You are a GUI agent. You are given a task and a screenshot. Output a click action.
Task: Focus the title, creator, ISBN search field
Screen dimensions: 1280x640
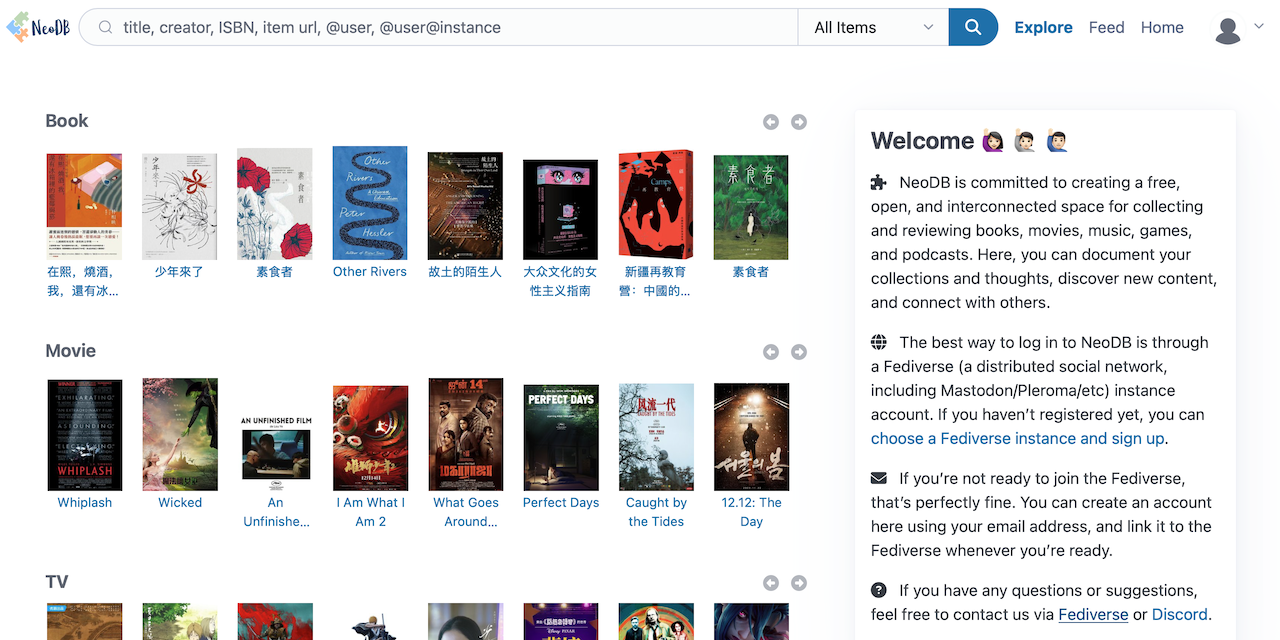(450, 28)
